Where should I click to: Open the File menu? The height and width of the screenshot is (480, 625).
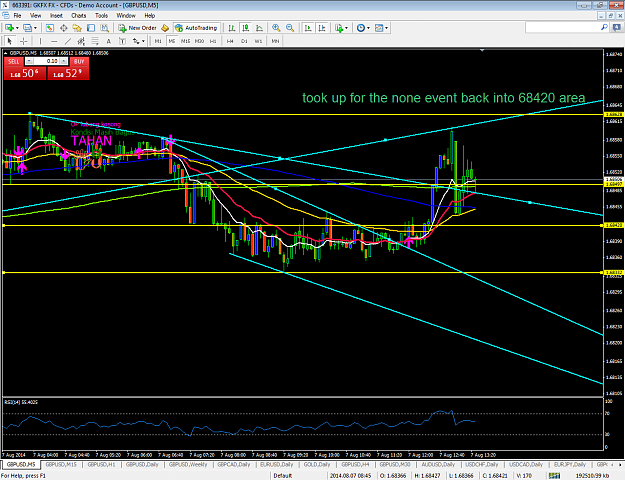pos(18,16)
